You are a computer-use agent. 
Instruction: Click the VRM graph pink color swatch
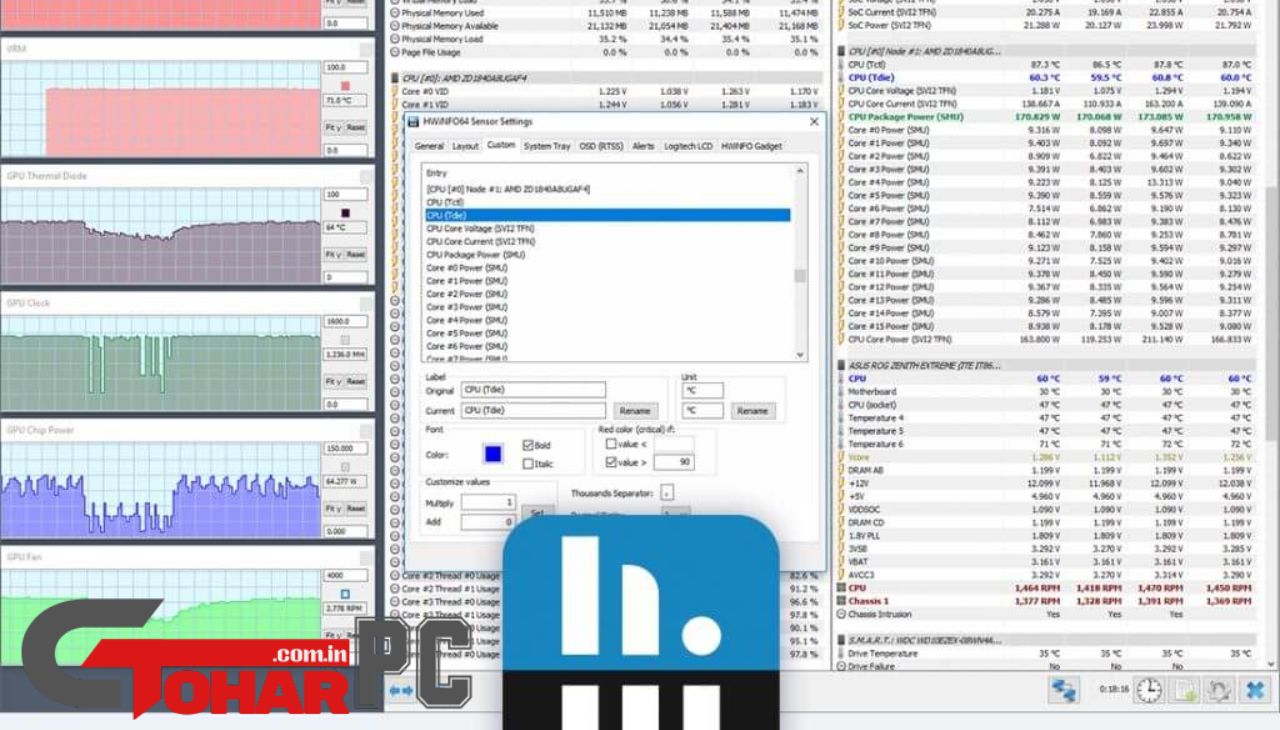(345, 86)
